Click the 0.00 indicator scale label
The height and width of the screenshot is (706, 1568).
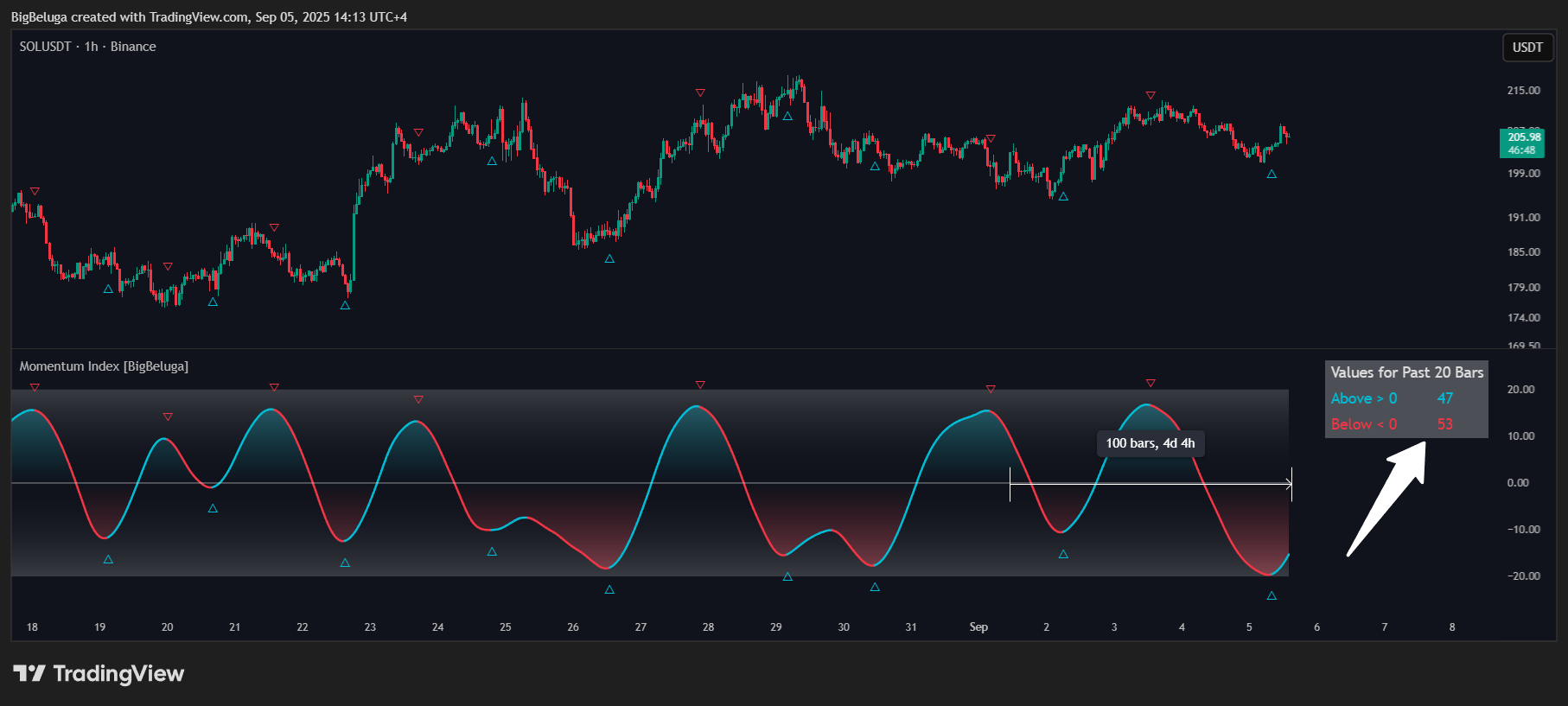click(x=1519, y=483)
